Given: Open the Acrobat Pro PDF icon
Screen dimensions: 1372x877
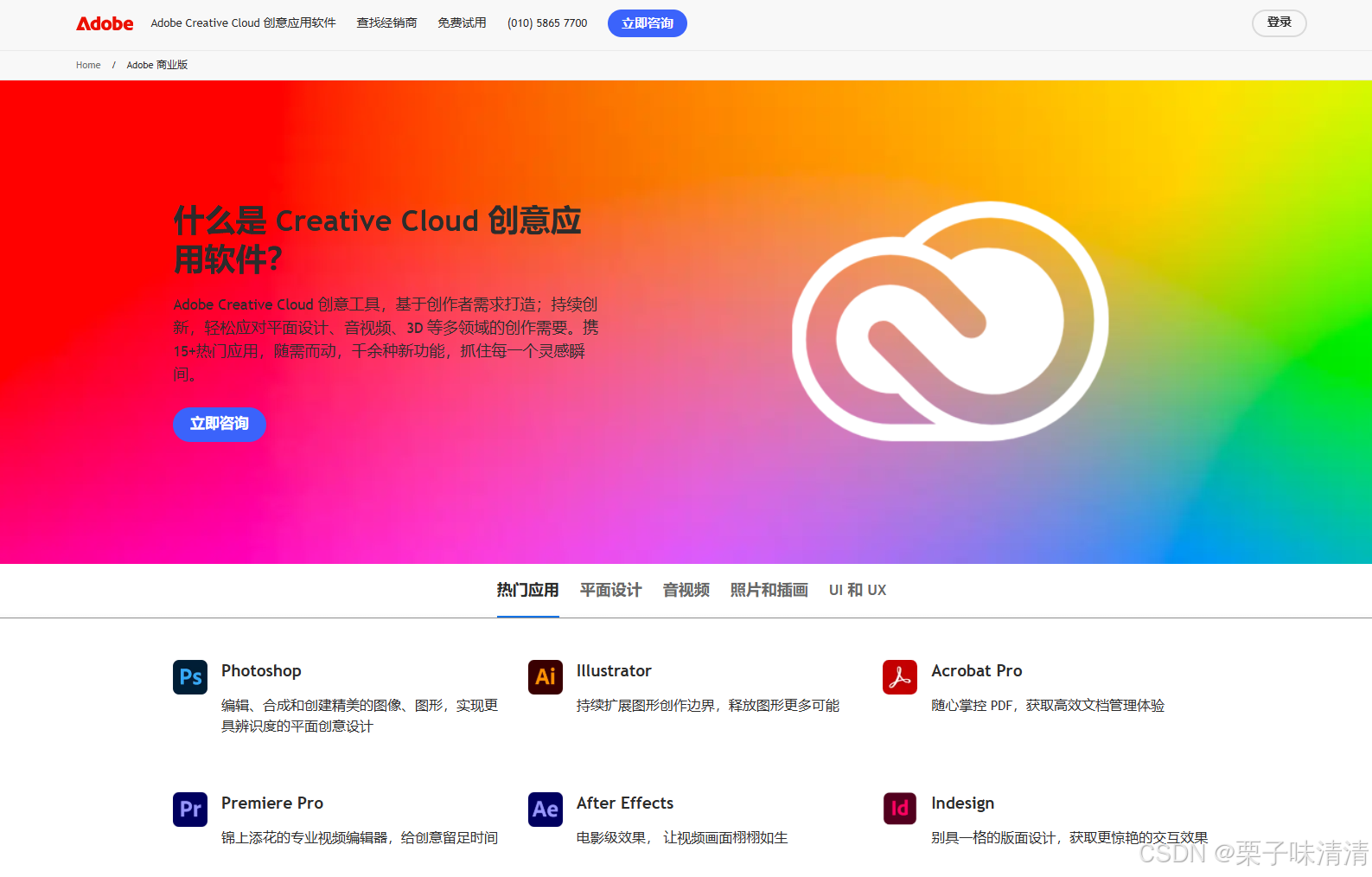Looking at the screenshot, I should 900,677.
